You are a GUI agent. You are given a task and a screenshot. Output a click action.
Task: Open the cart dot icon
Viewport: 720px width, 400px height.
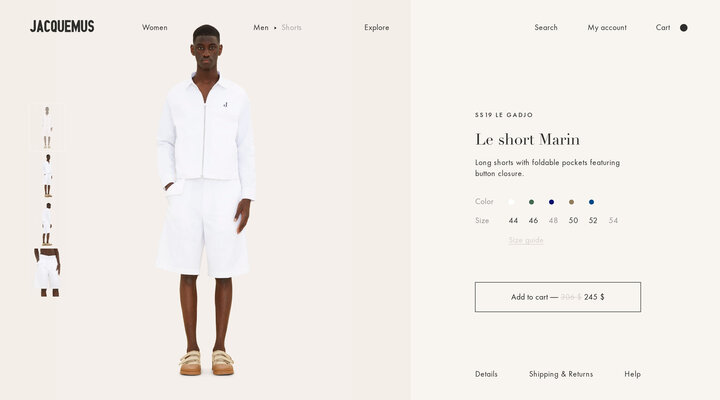(x=683, y=28)
